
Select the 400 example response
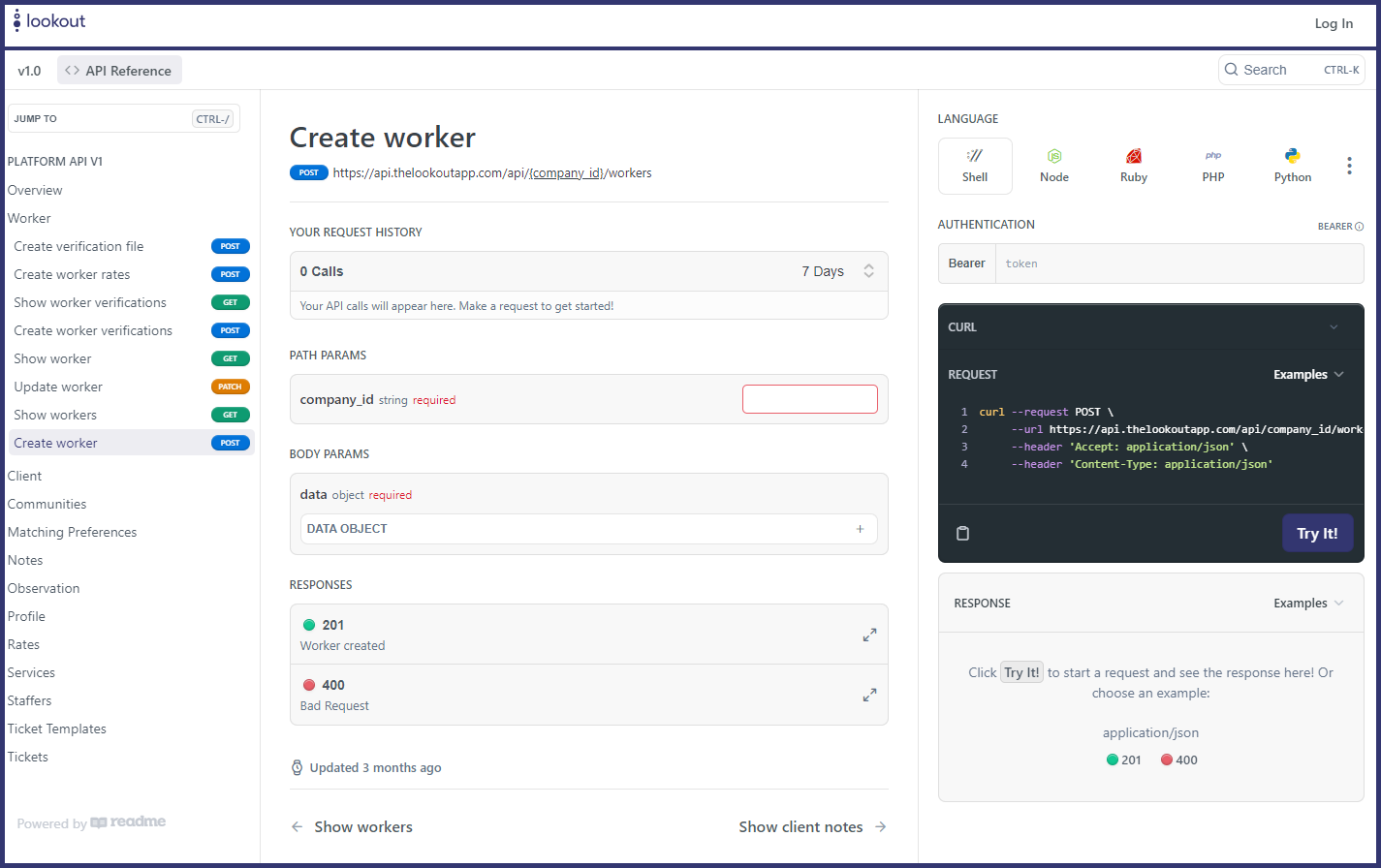(x=1179, y=760)
